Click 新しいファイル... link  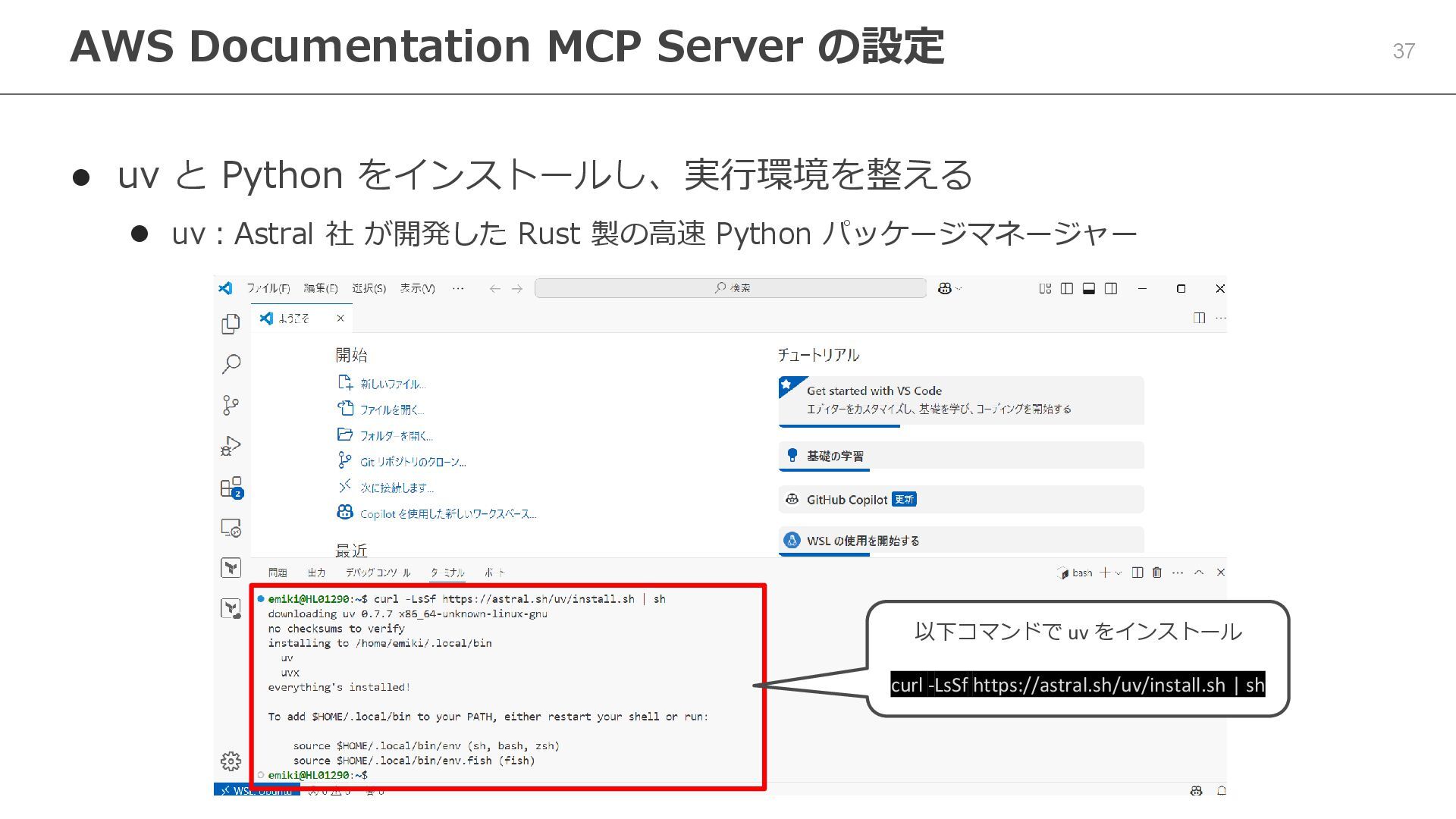[393, 384]
